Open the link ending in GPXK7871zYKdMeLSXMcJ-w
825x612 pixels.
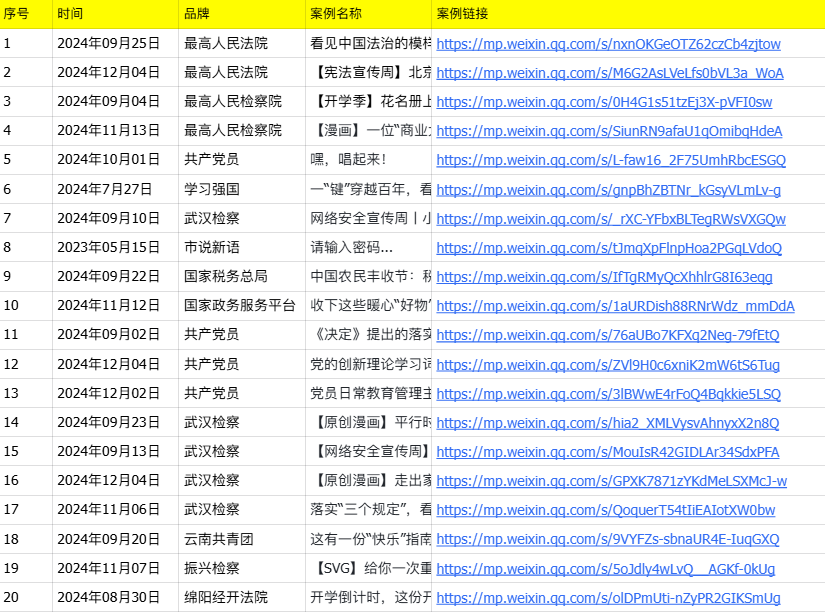coord(611,480)
